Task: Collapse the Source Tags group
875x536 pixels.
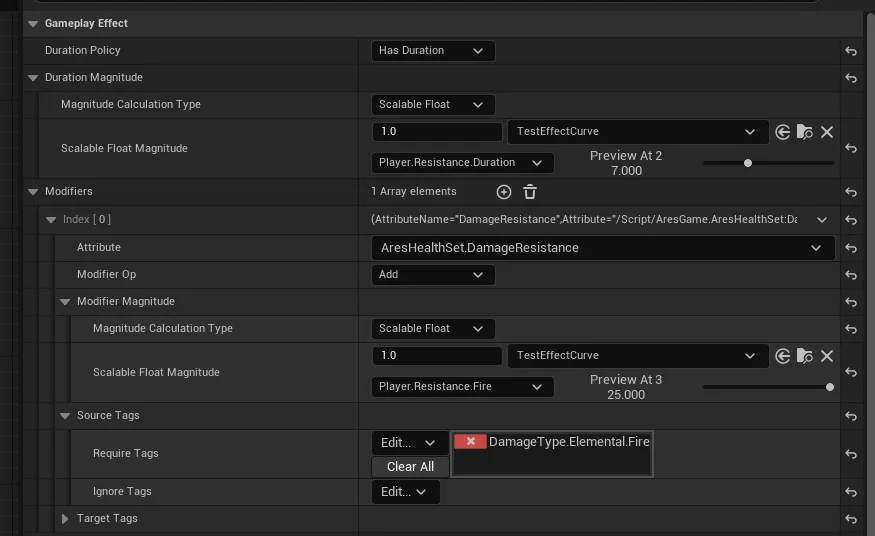Action: (65, 416)
